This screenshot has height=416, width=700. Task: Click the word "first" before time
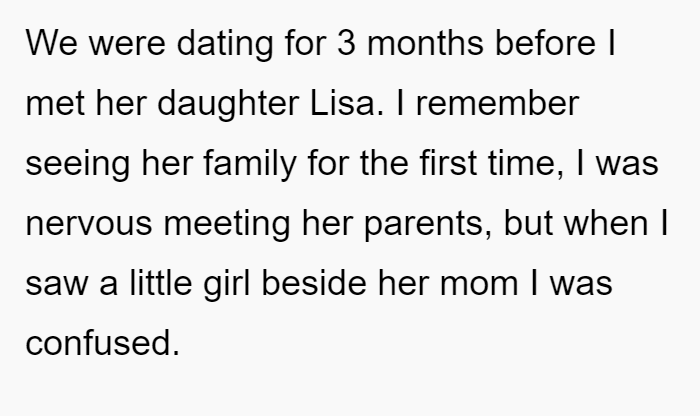(448, 162)
